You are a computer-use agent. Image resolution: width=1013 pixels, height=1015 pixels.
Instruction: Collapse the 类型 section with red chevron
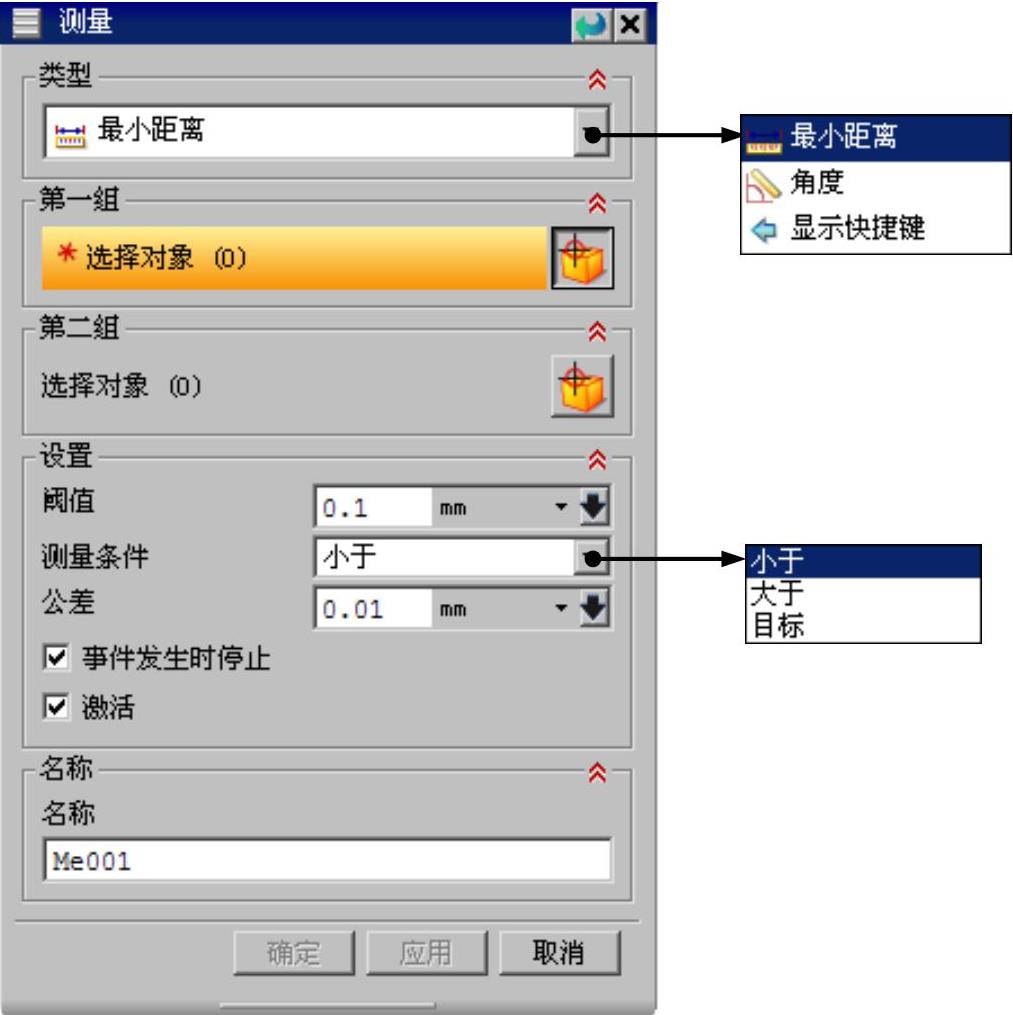click(x=597, y=80)
